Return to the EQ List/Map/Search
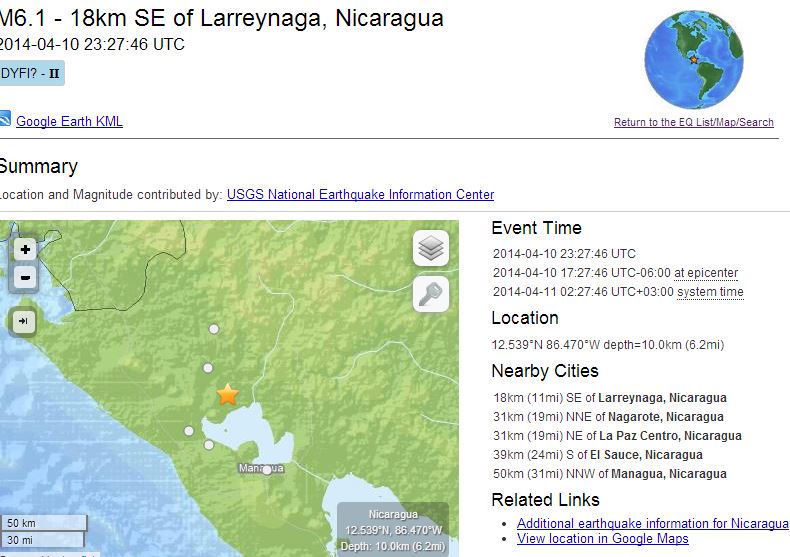Viewport: 790px width, 557px height. 693,122
